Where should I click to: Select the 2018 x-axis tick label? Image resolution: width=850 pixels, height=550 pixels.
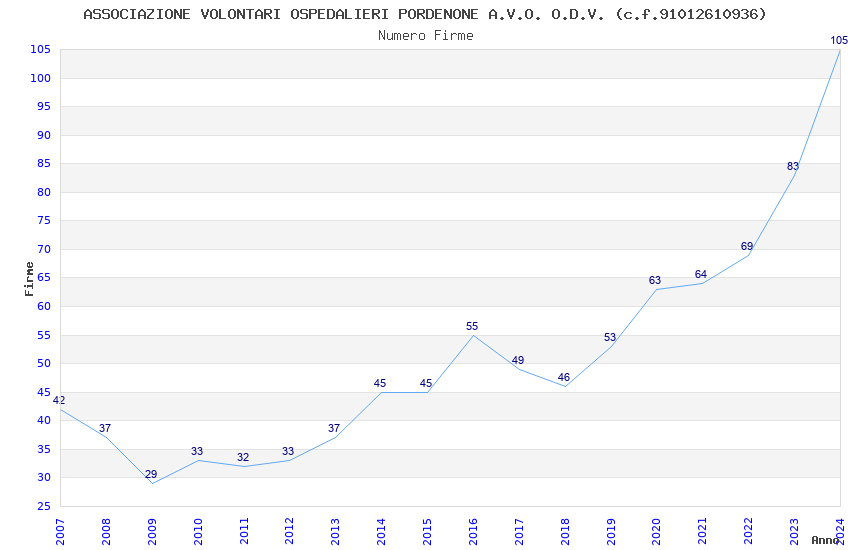point(565,532)
